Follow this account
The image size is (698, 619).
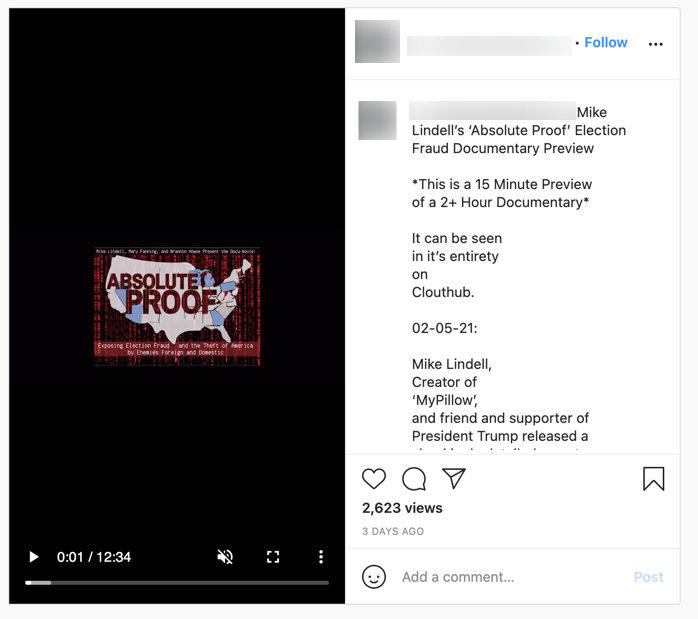(x=606, y=42)
